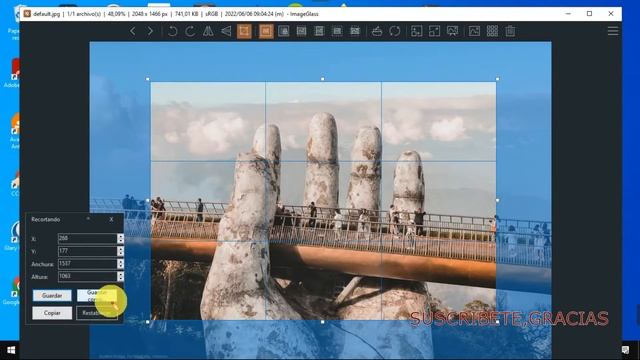
Task: Select Scale to fill zoom mode
Action: point(355,31)
